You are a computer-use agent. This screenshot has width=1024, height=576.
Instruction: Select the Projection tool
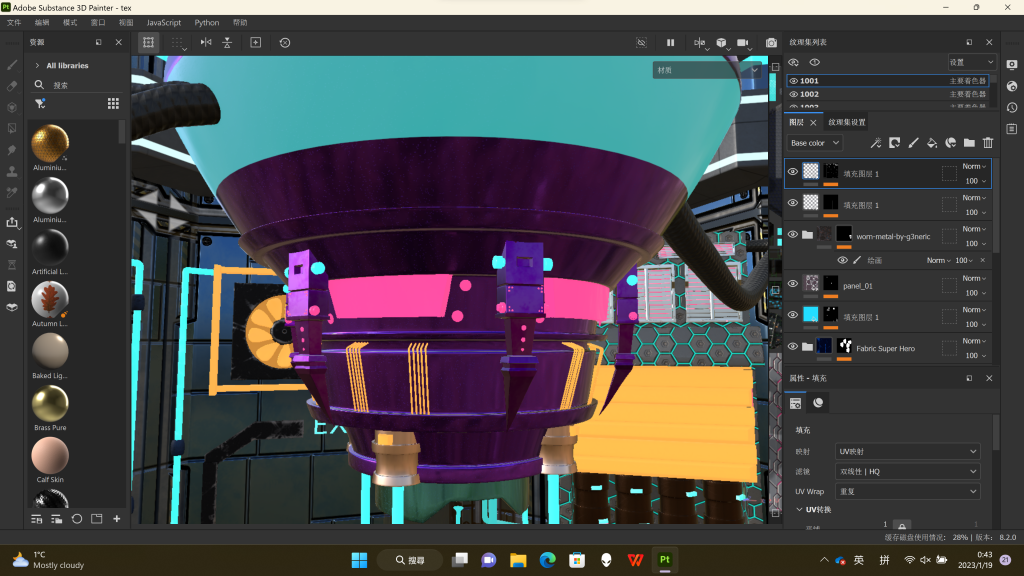tap(12, 107)
